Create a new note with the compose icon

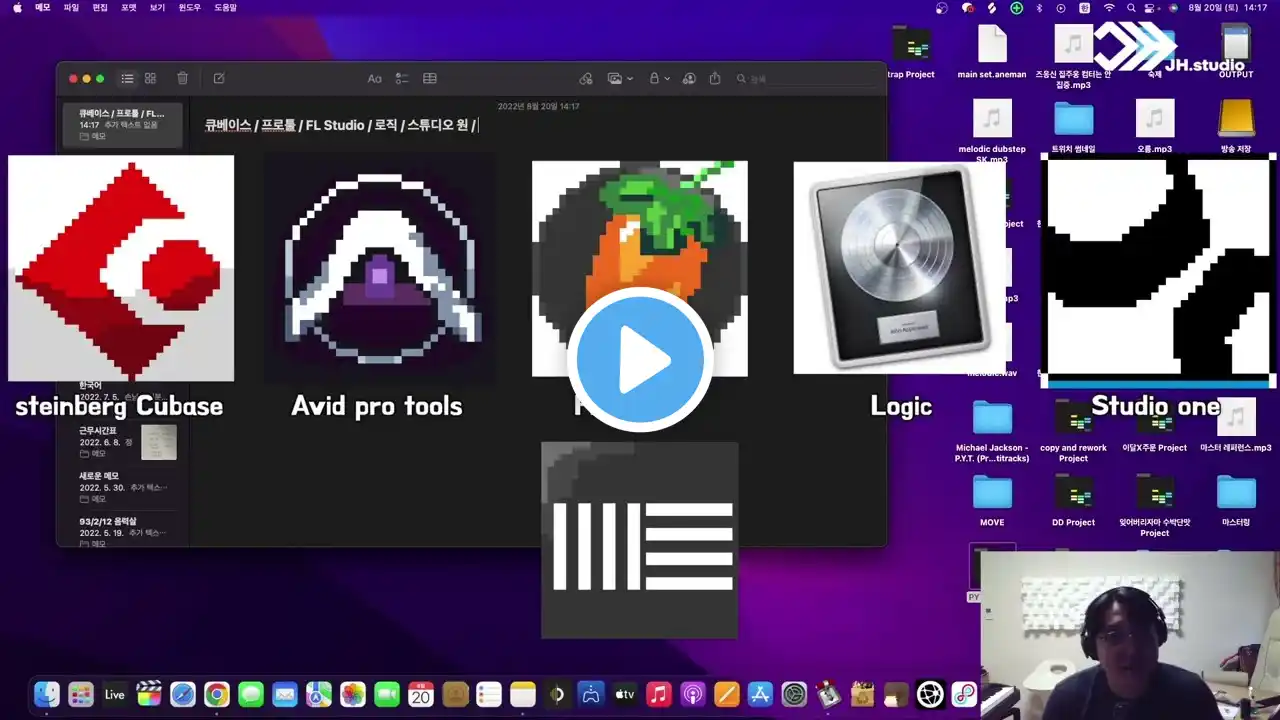pyautogui.click(x=219, y=78)
